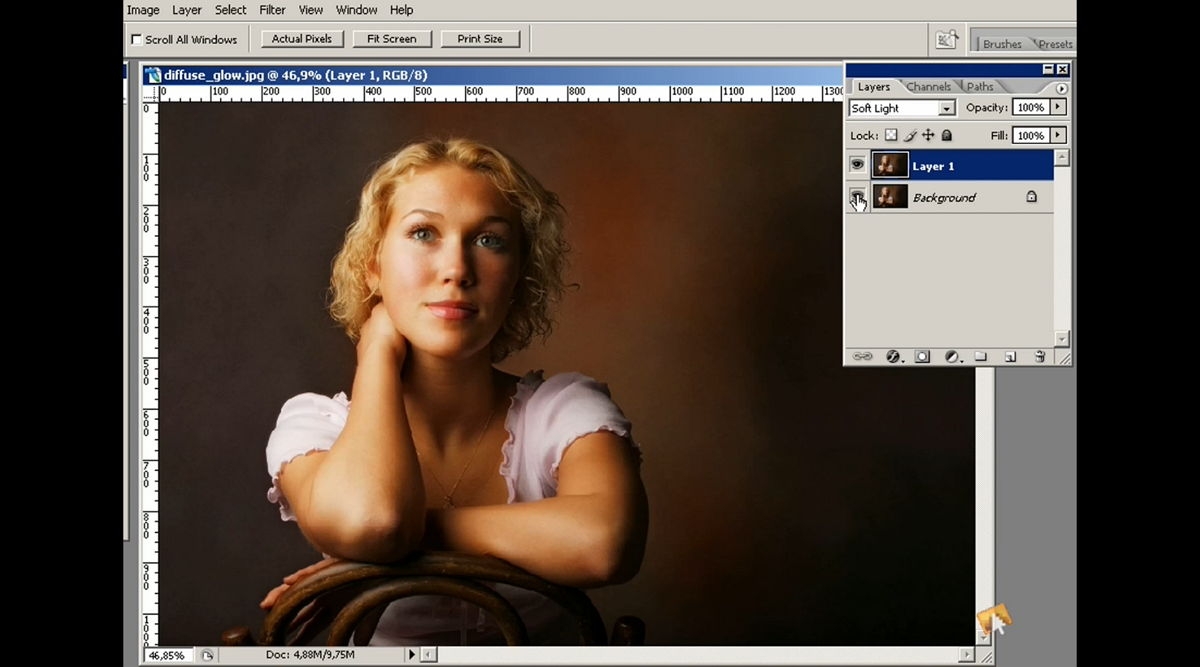Click the Layer 1 name
The image size is (1200, 667).
933,166
